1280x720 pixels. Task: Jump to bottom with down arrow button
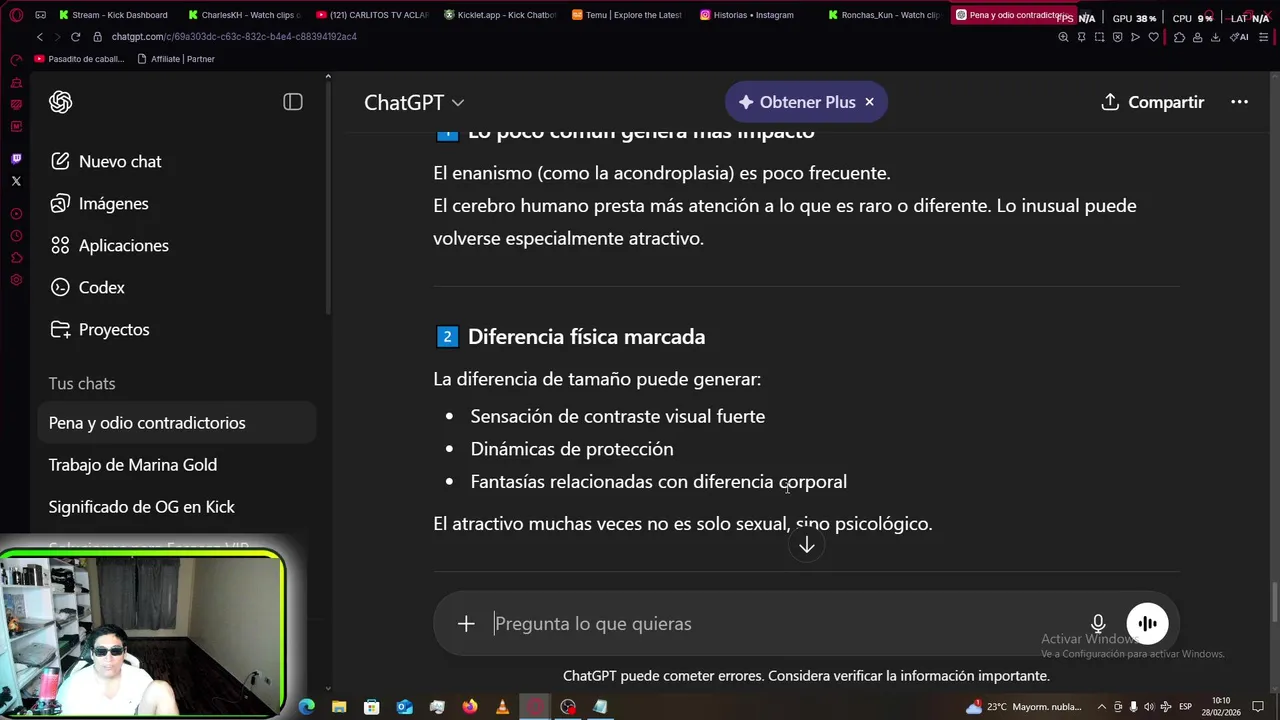coord(806,545)
